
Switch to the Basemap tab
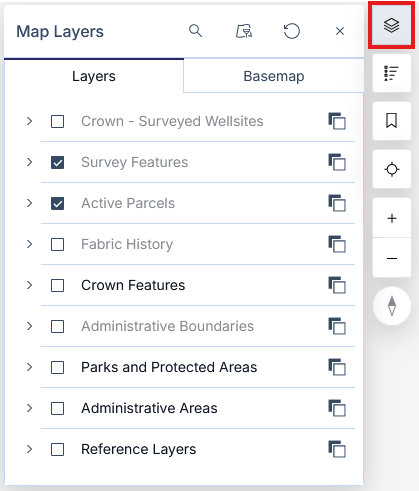pyautogui.click(x=274, y=76)
